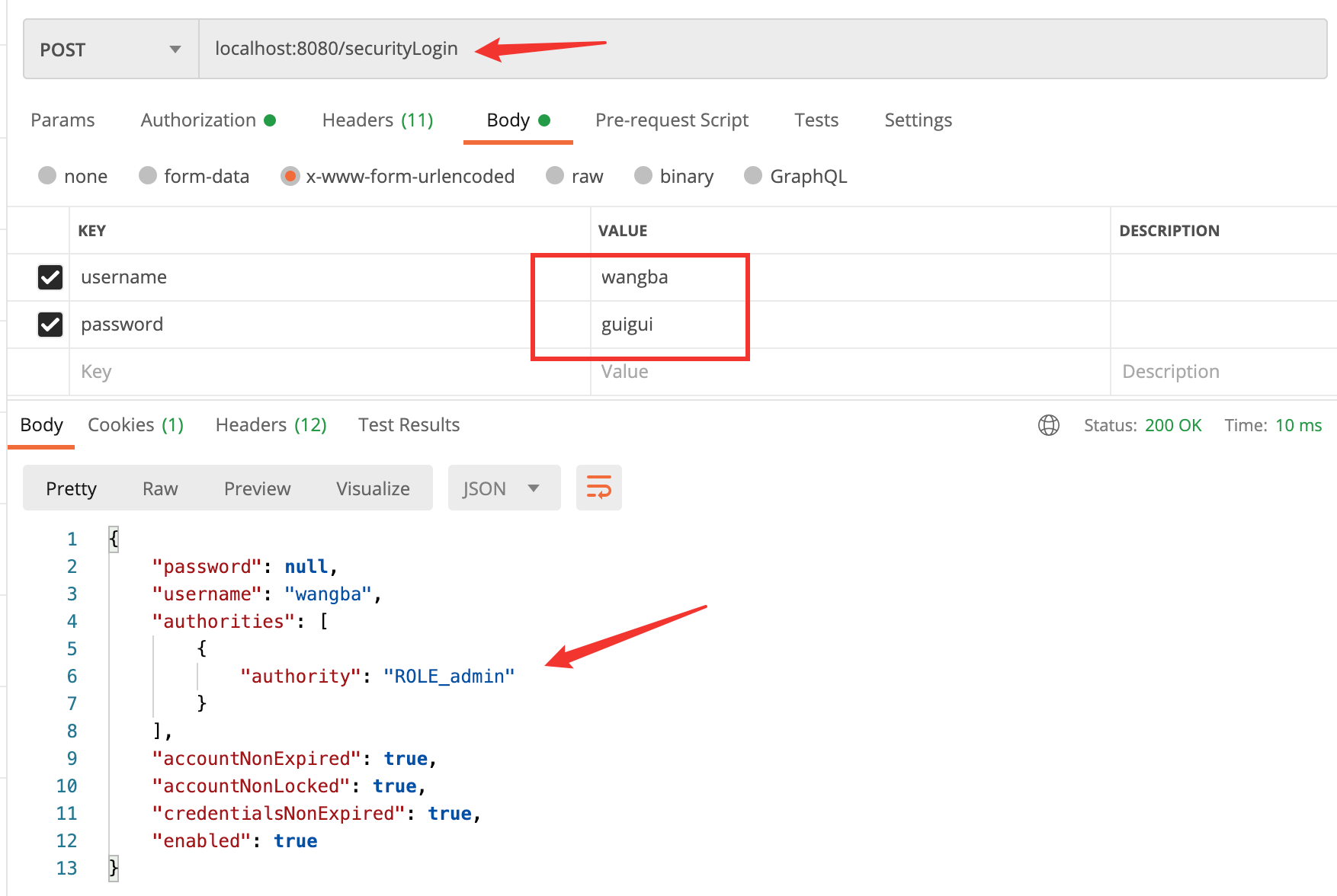Uncheck the username parameter checkbox
Screen dimensions: 1337x896
(50, 277)
